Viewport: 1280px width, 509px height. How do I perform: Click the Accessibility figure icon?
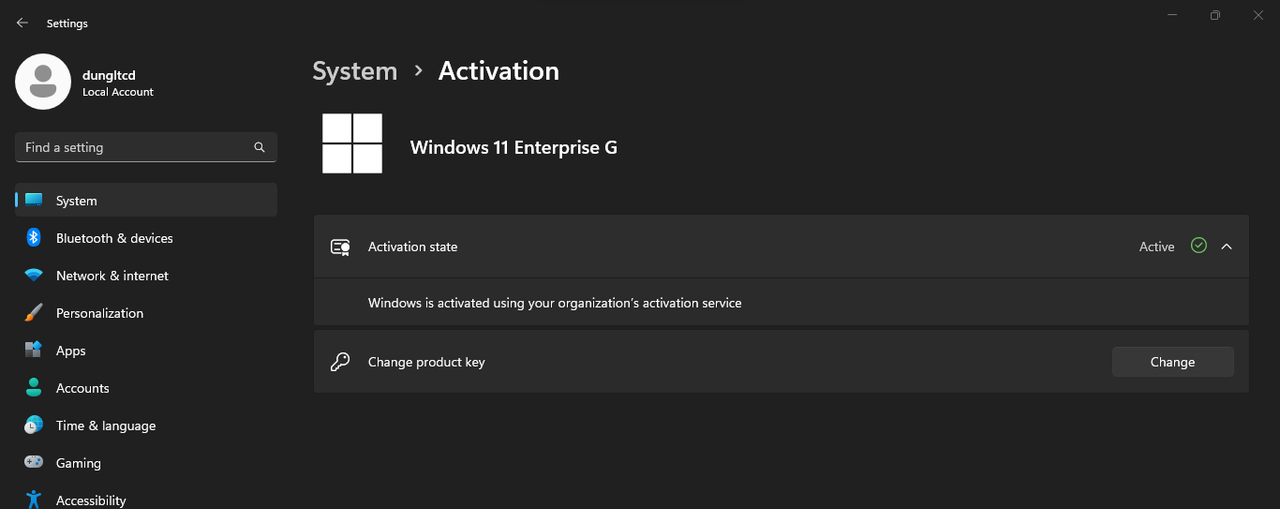[x=34, y=500]
